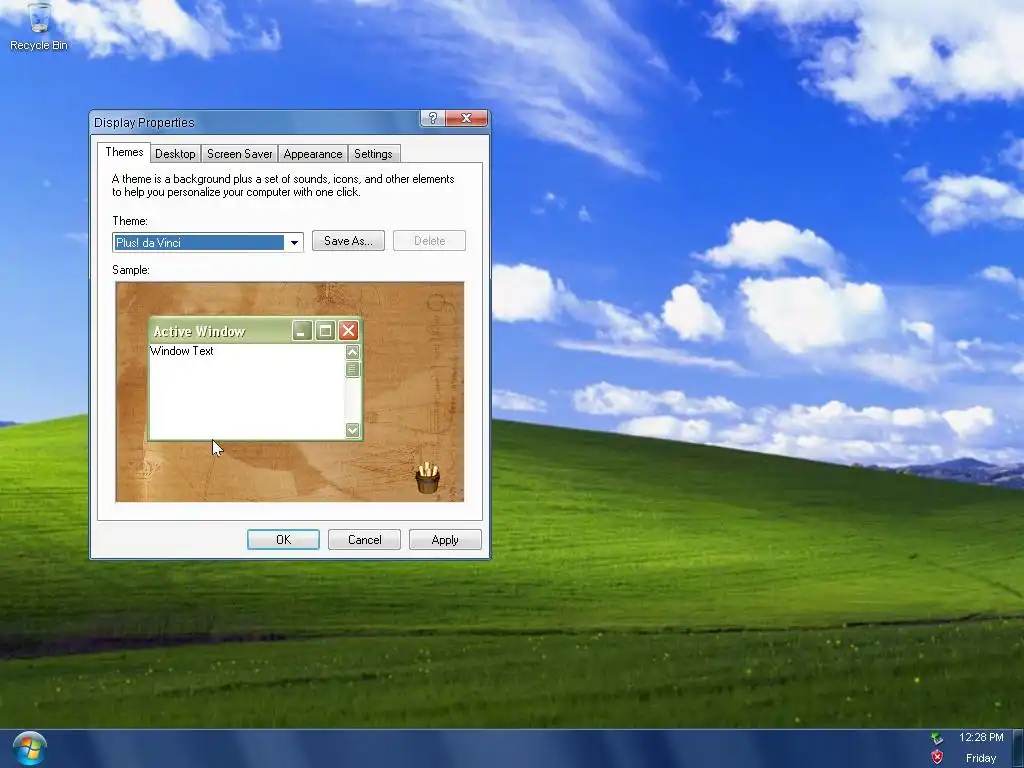The image size is (1024, 768).
Task: Open the Settings tab
Action: point(373,154)
